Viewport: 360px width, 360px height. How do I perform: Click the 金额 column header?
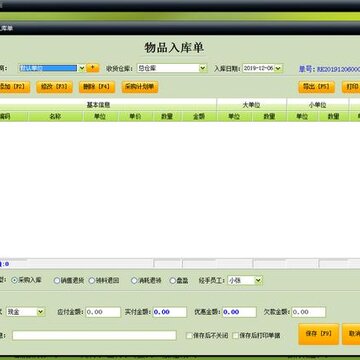coord(199,116)
